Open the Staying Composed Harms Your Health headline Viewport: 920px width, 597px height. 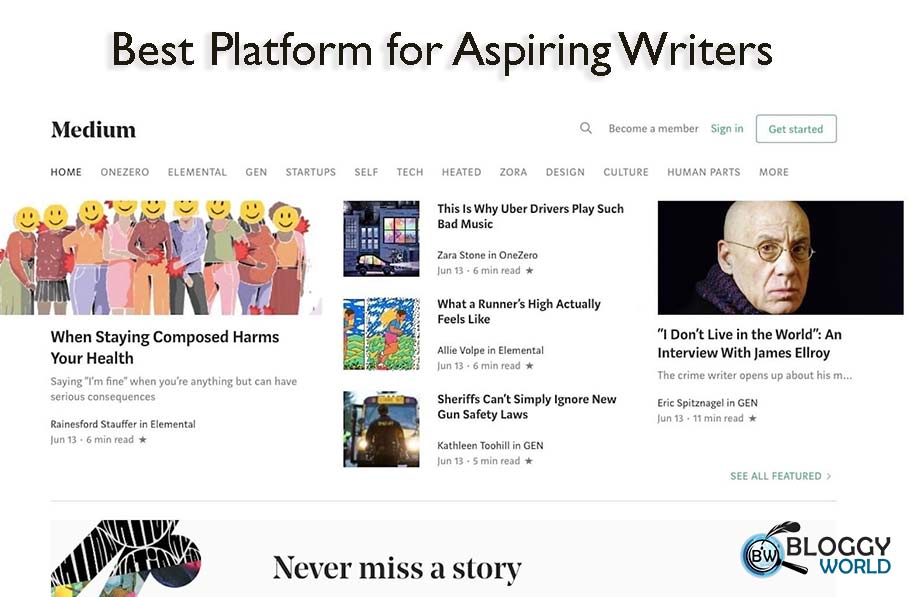[164, 347]
